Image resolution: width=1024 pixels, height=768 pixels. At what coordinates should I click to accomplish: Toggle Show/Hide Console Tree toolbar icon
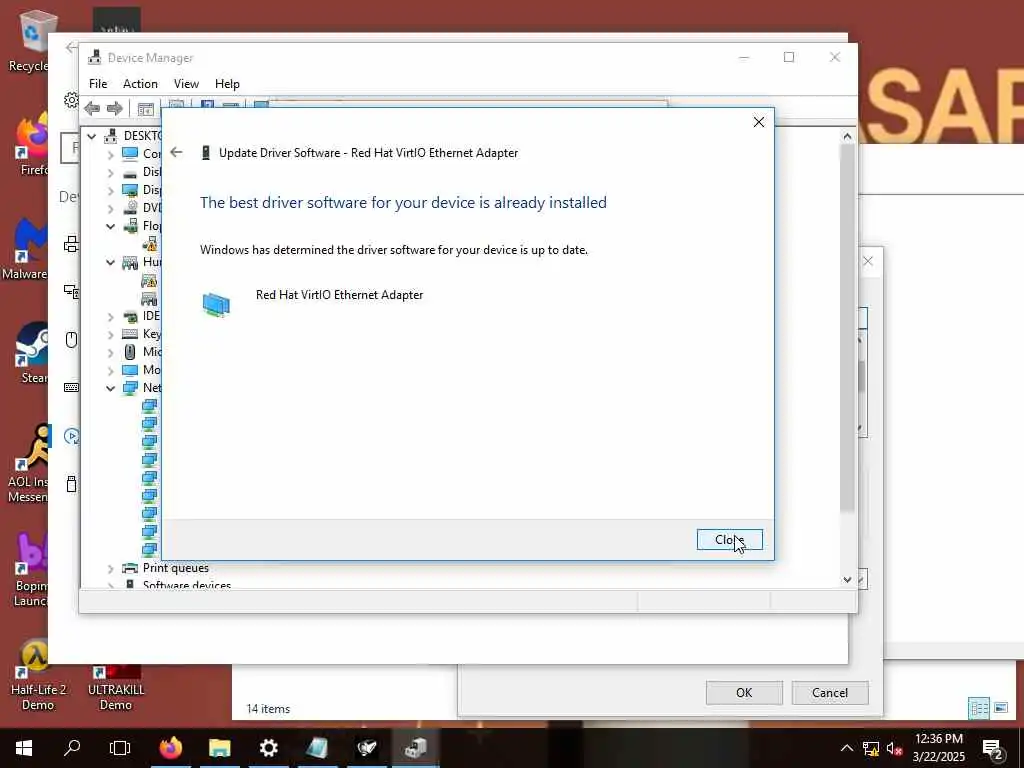(146, 109)
